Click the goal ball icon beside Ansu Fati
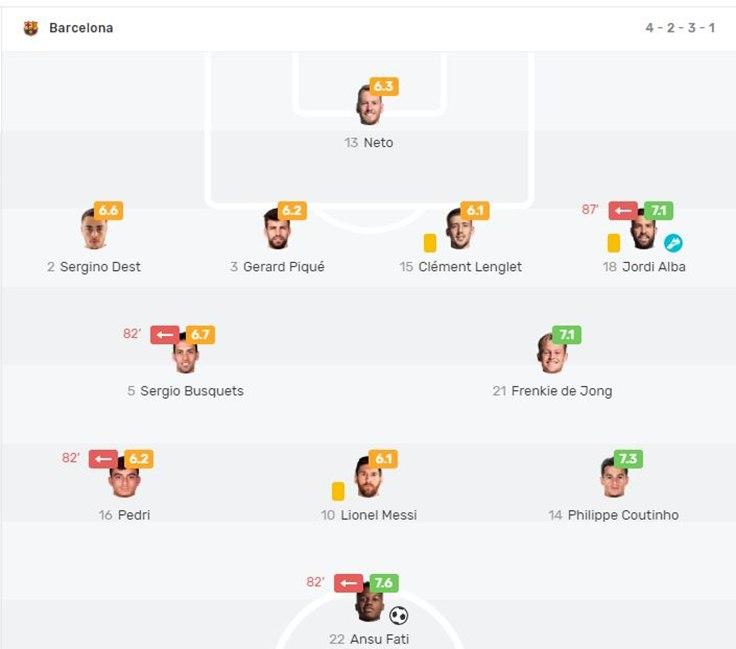Image resolution: width=736 pixels, height=649 pixels. coord(398,616)
